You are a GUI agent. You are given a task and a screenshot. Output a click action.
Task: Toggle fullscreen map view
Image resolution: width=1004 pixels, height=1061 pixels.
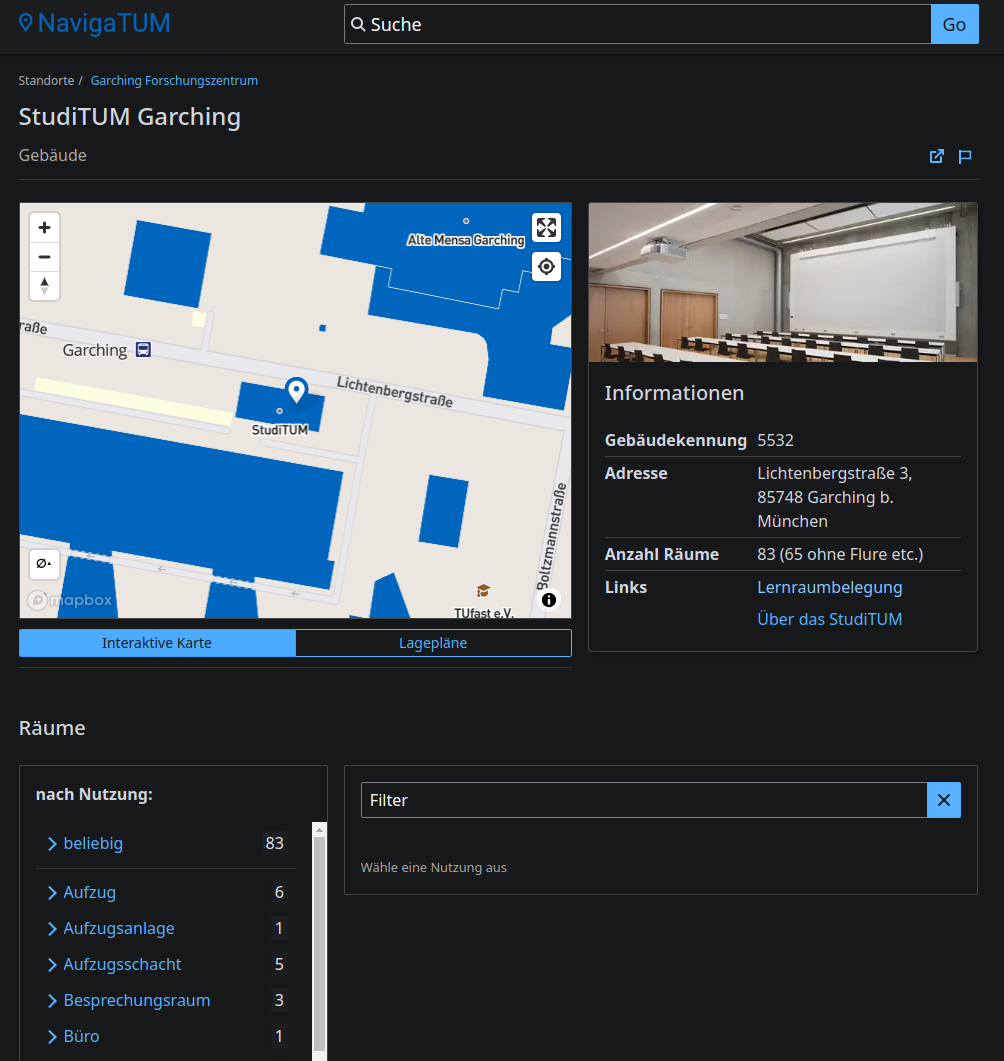coord(546,227)
